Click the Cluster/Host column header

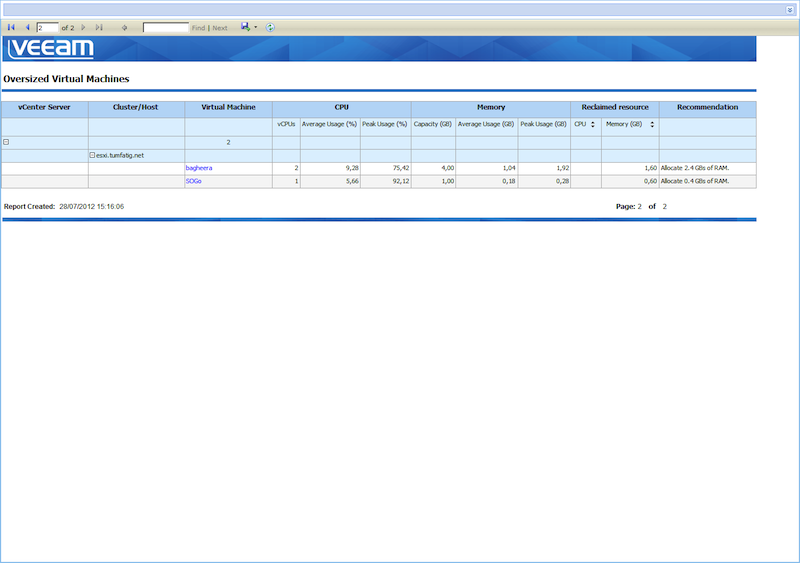click(135, 107)
